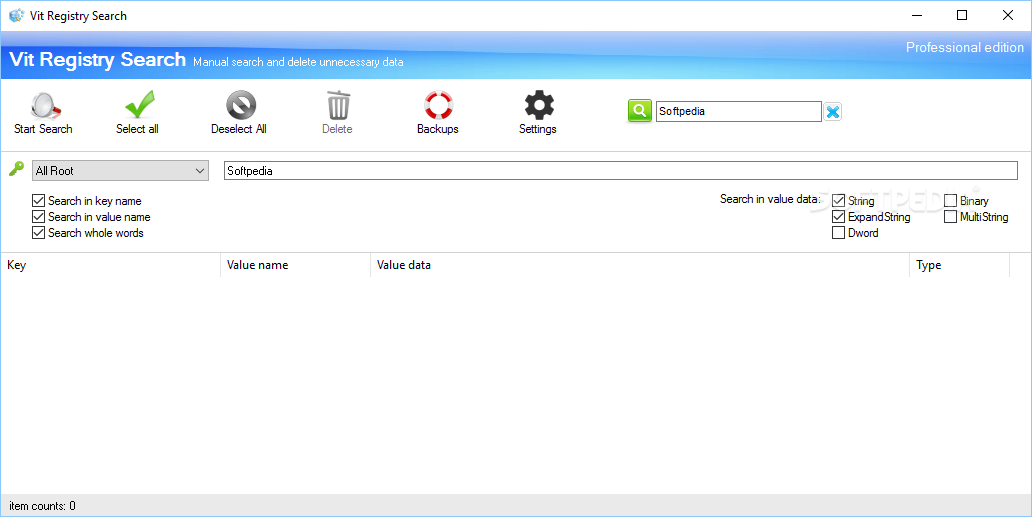The image size is (1032, 517).
Task: Click the Professional edition label
Action: click(965, 47)
